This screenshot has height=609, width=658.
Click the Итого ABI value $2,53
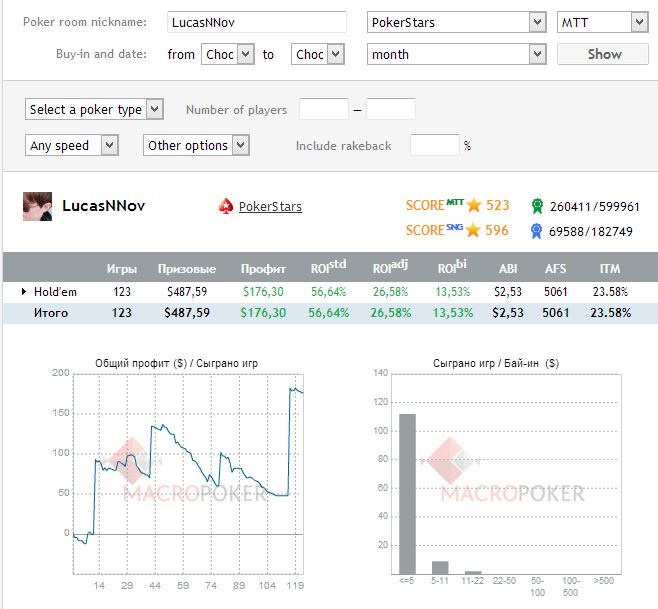coord(508,313)
